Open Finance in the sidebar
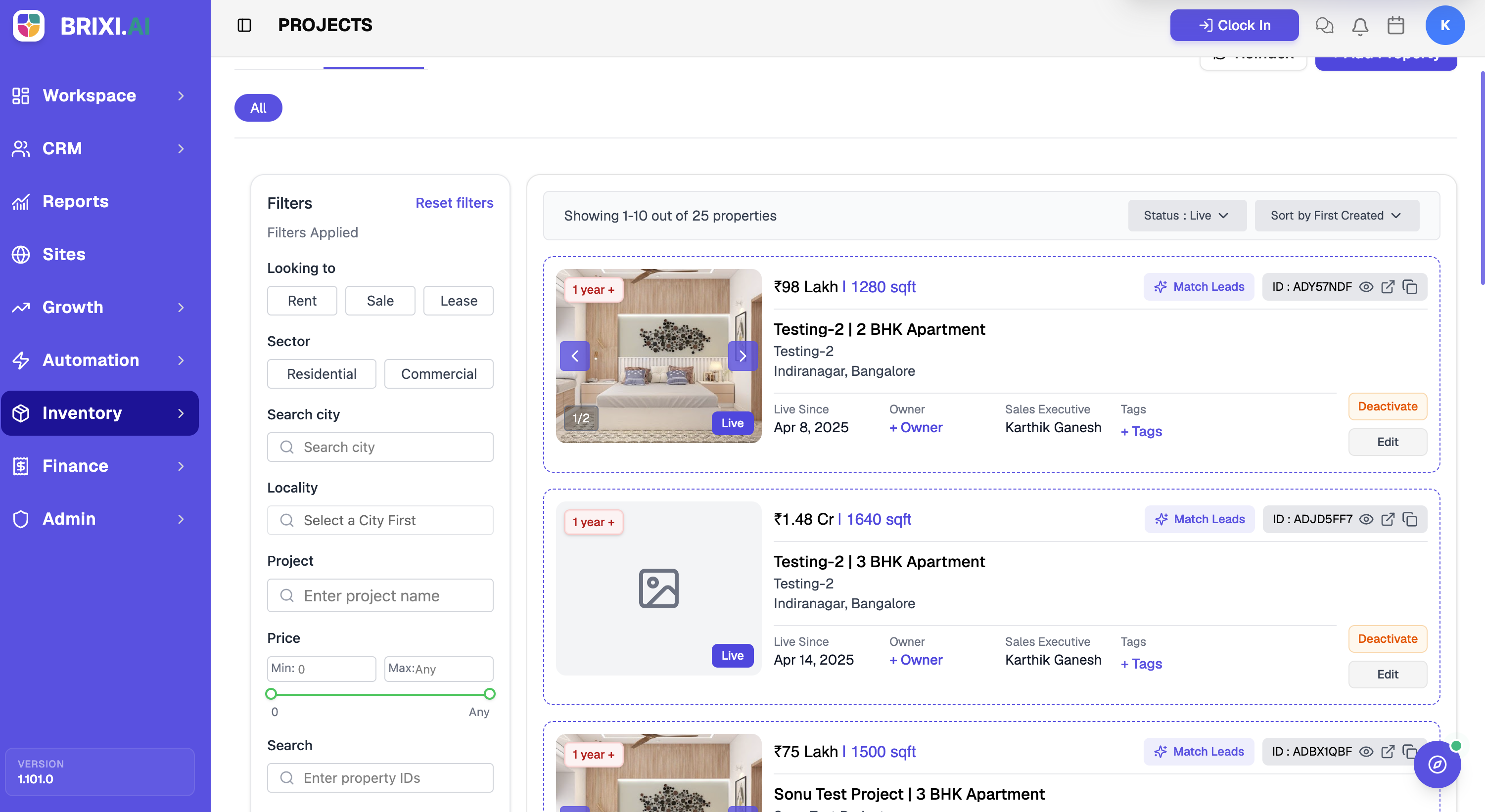 tap(100, 466)
